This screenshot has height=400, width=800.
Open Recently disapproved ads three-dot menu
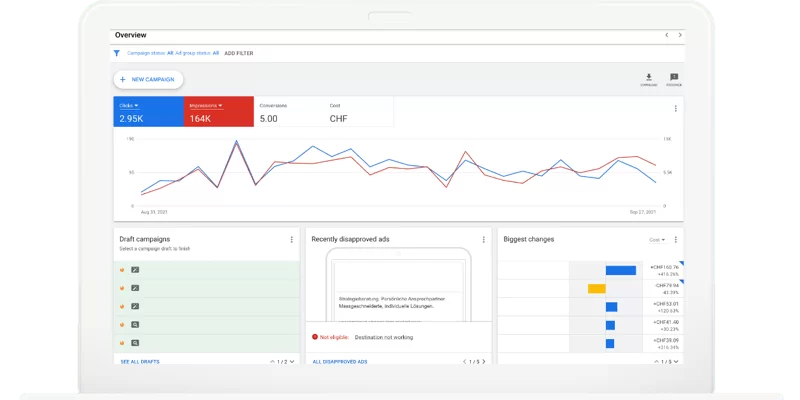coord(484,240)
